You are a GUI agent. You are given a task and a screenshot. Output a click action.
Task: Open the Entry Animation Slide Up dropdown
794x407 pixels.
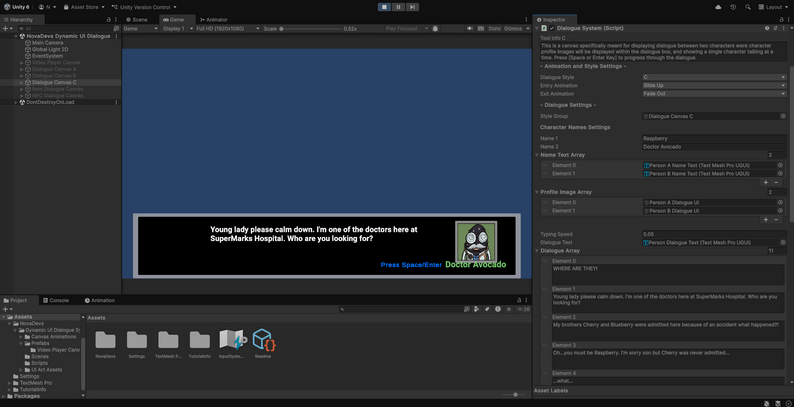[714, 86]
